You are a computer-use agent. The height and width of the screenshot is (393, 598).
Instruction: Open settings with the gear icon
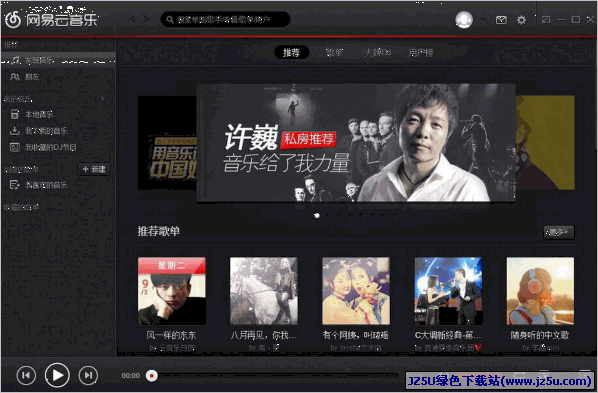point(521,20)
